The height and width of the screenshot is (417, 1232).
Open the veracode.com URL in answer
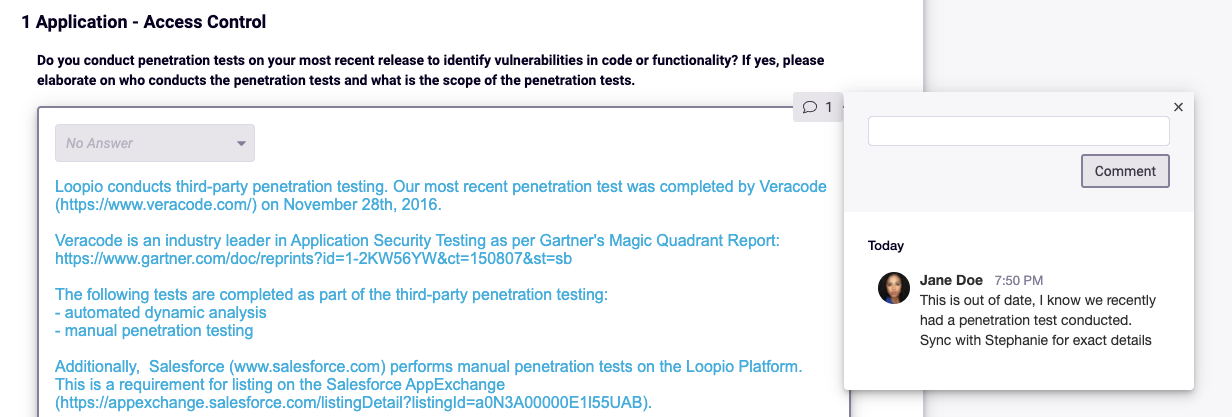click(x=157, y=205)
